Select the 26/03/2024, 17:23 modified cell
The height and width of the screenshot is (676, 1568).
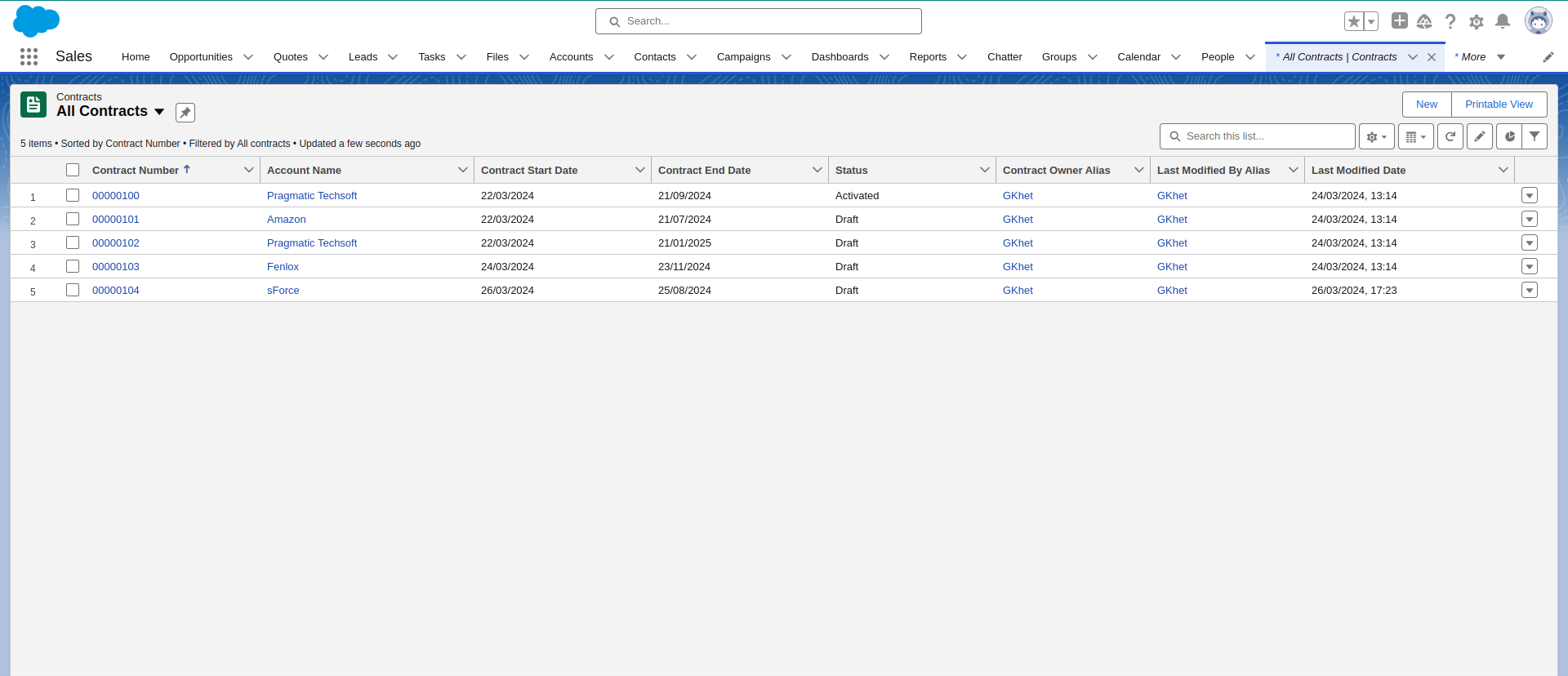click(x=1354, y=291)
